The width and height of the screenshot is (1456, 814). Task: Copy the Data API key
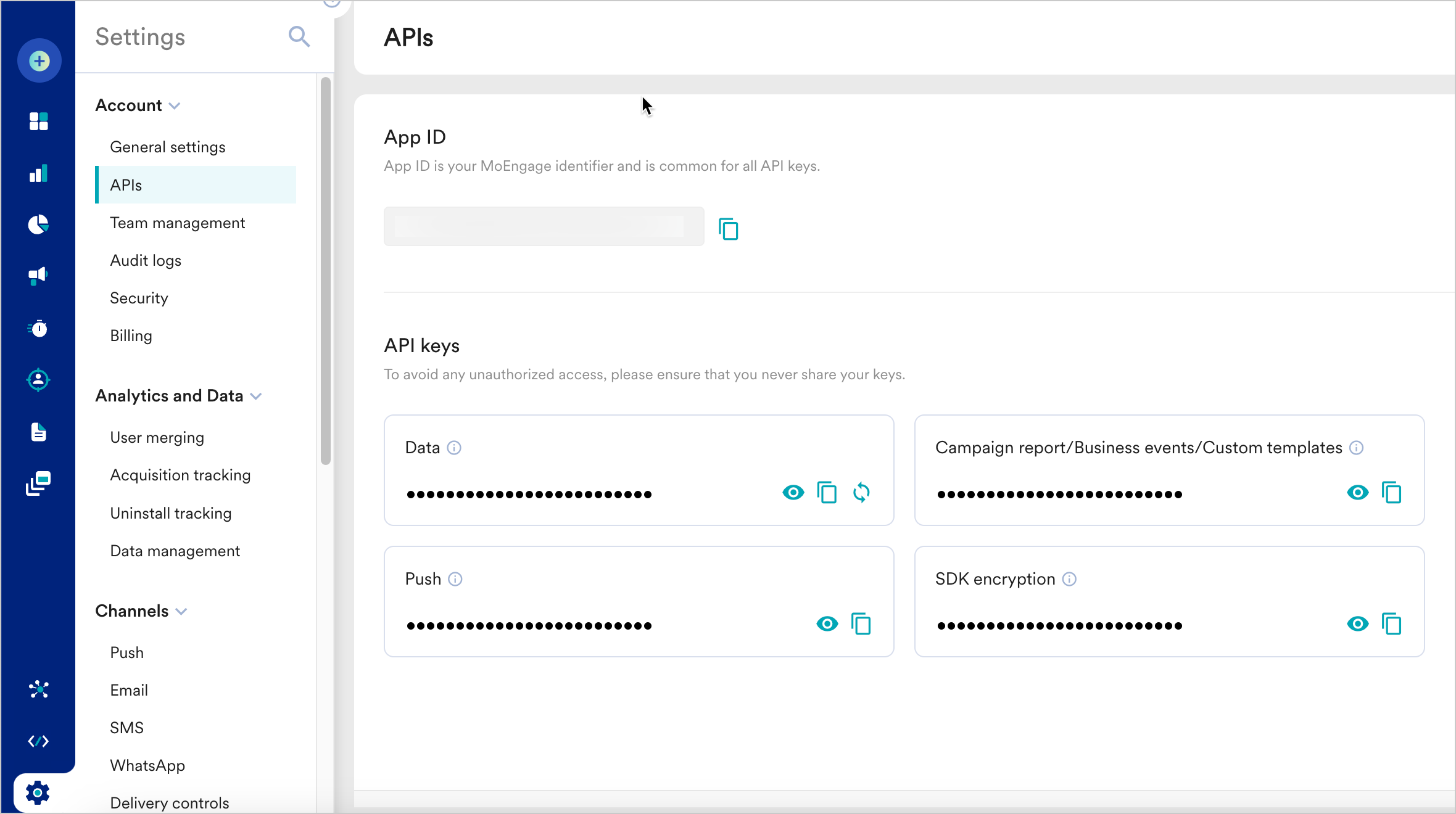[x=827, y=493]
